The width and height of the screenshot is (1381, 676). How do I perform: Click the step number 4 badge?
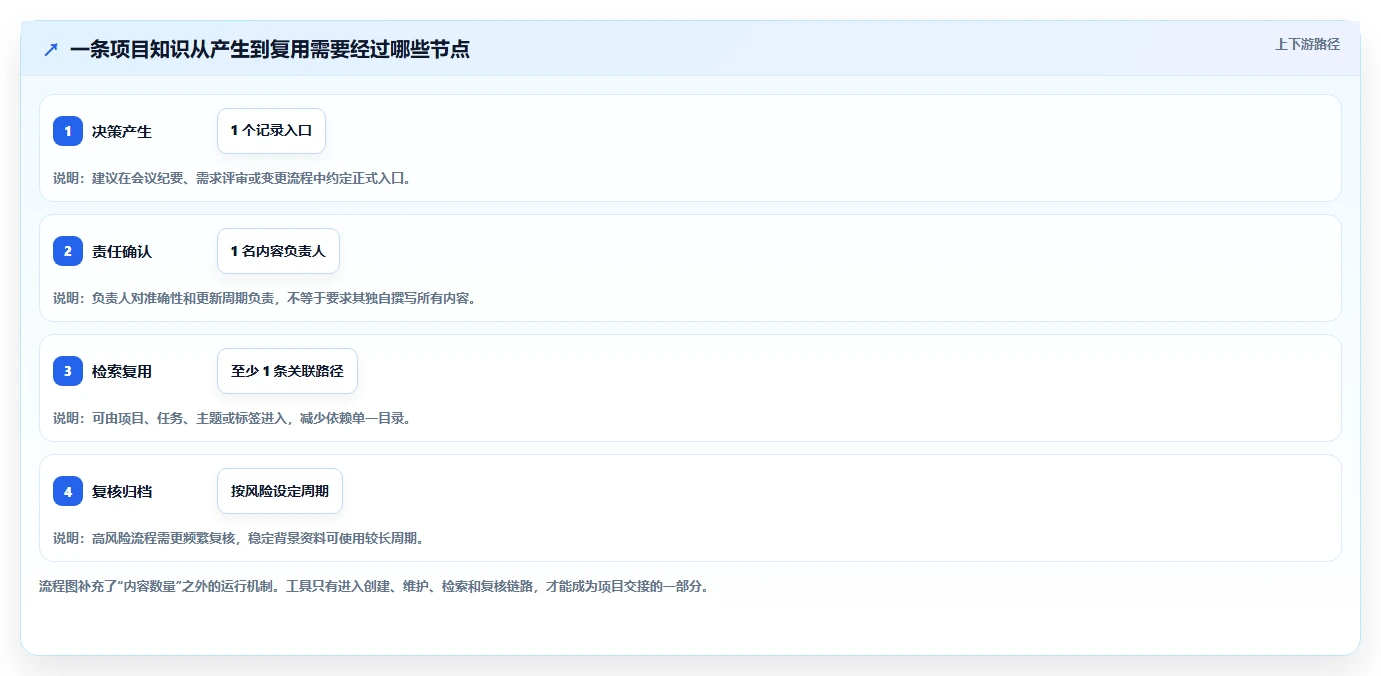[x=68, y=491]
